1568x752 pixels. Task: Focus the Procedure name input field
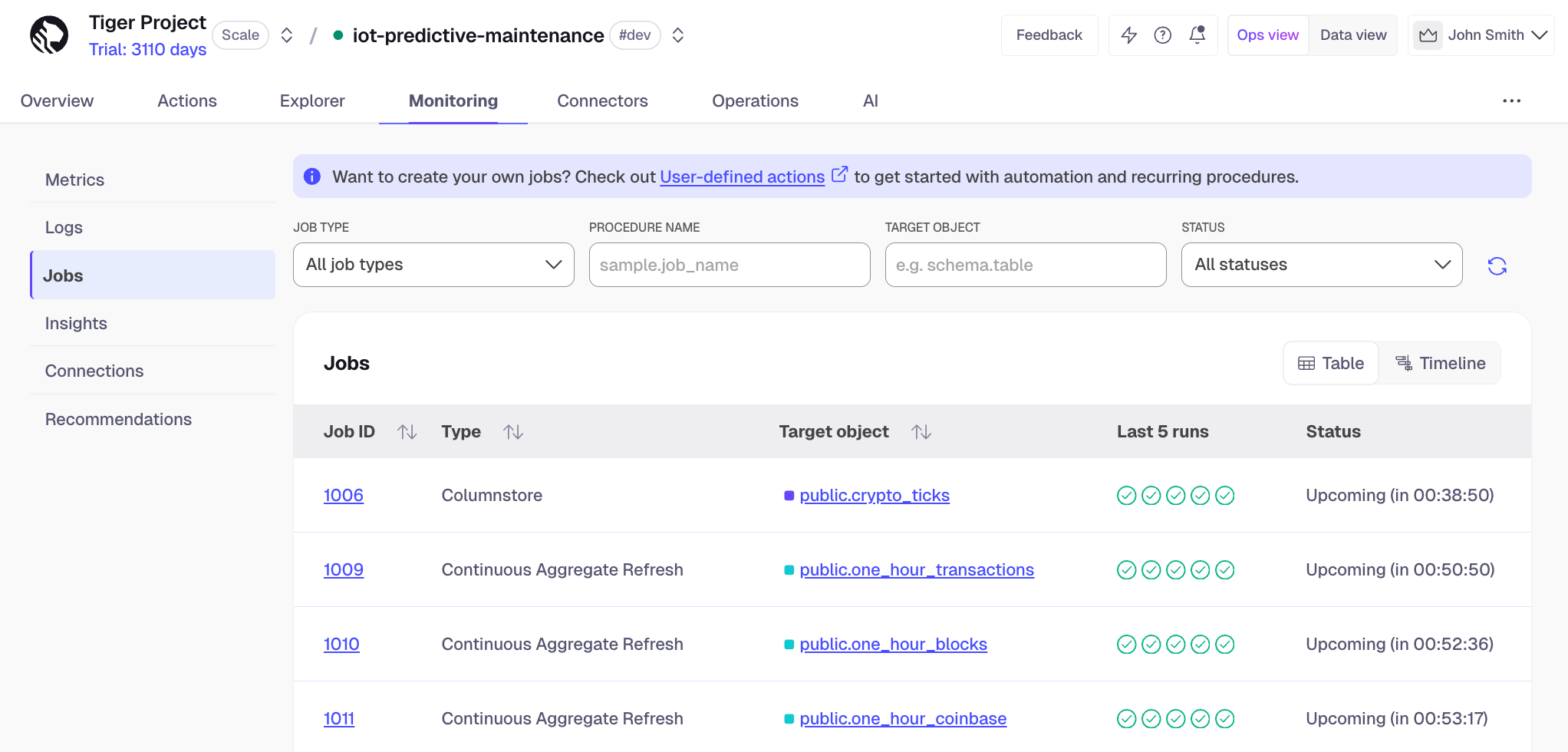click(729, 265)
